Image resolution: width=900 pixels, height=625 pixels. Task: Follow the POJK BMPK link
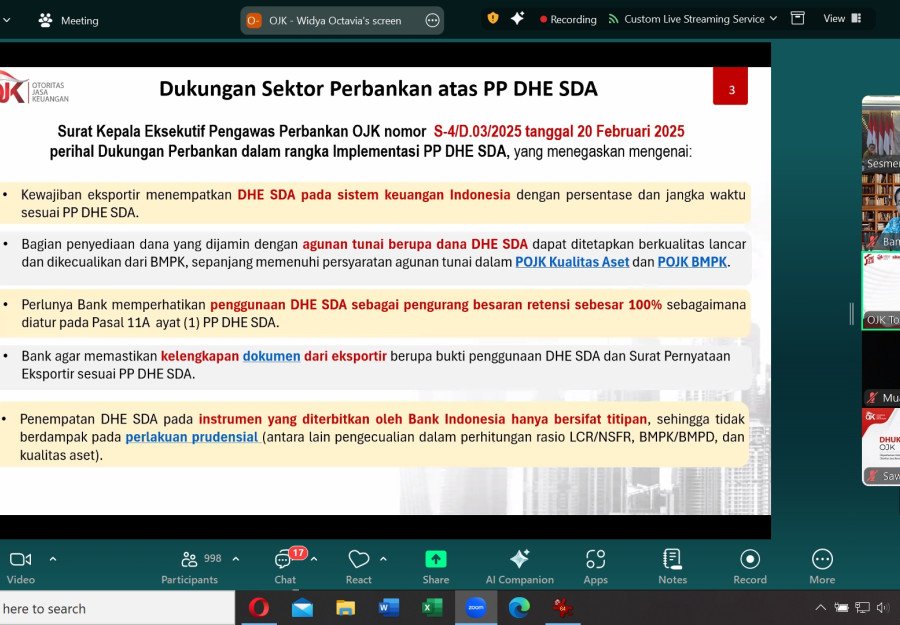[x=692, y=262]
